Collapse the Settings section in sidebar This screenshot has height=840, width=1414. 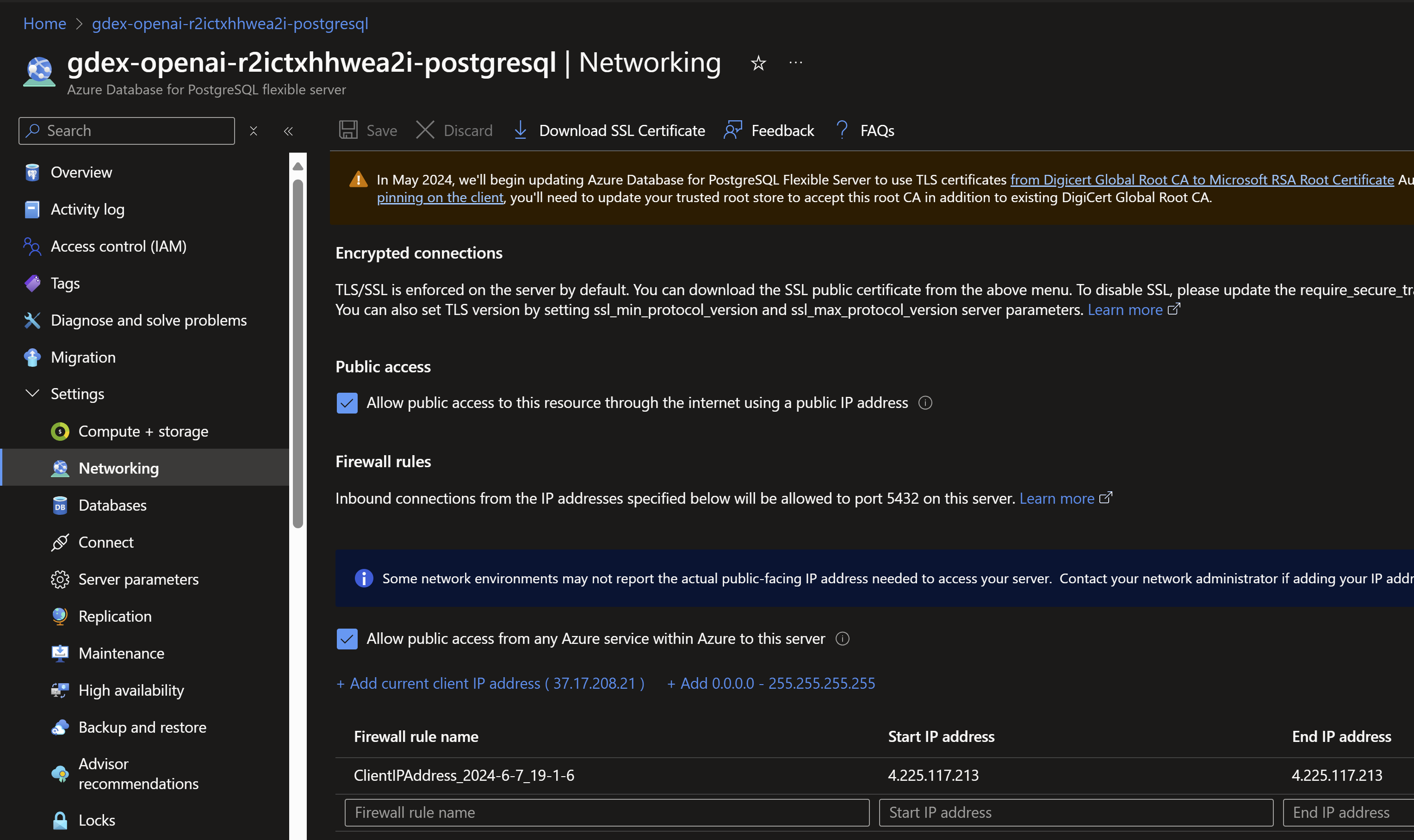[32, 393]
